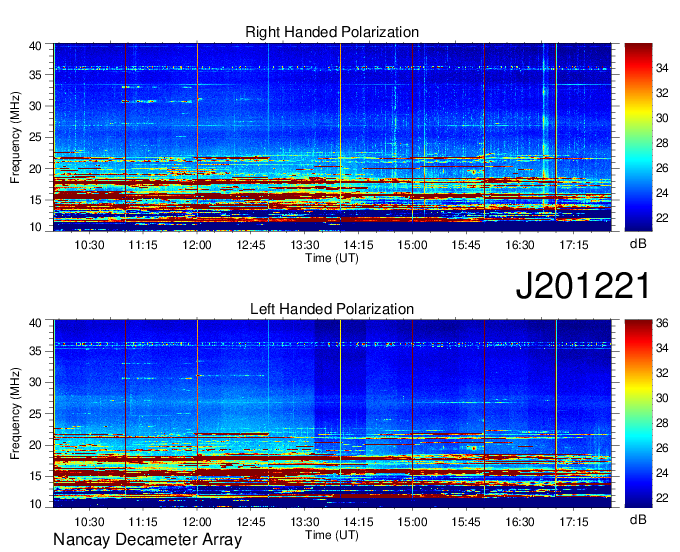Click the 15 MHz tick of Right Handed plot

click(x=35, y=200)
